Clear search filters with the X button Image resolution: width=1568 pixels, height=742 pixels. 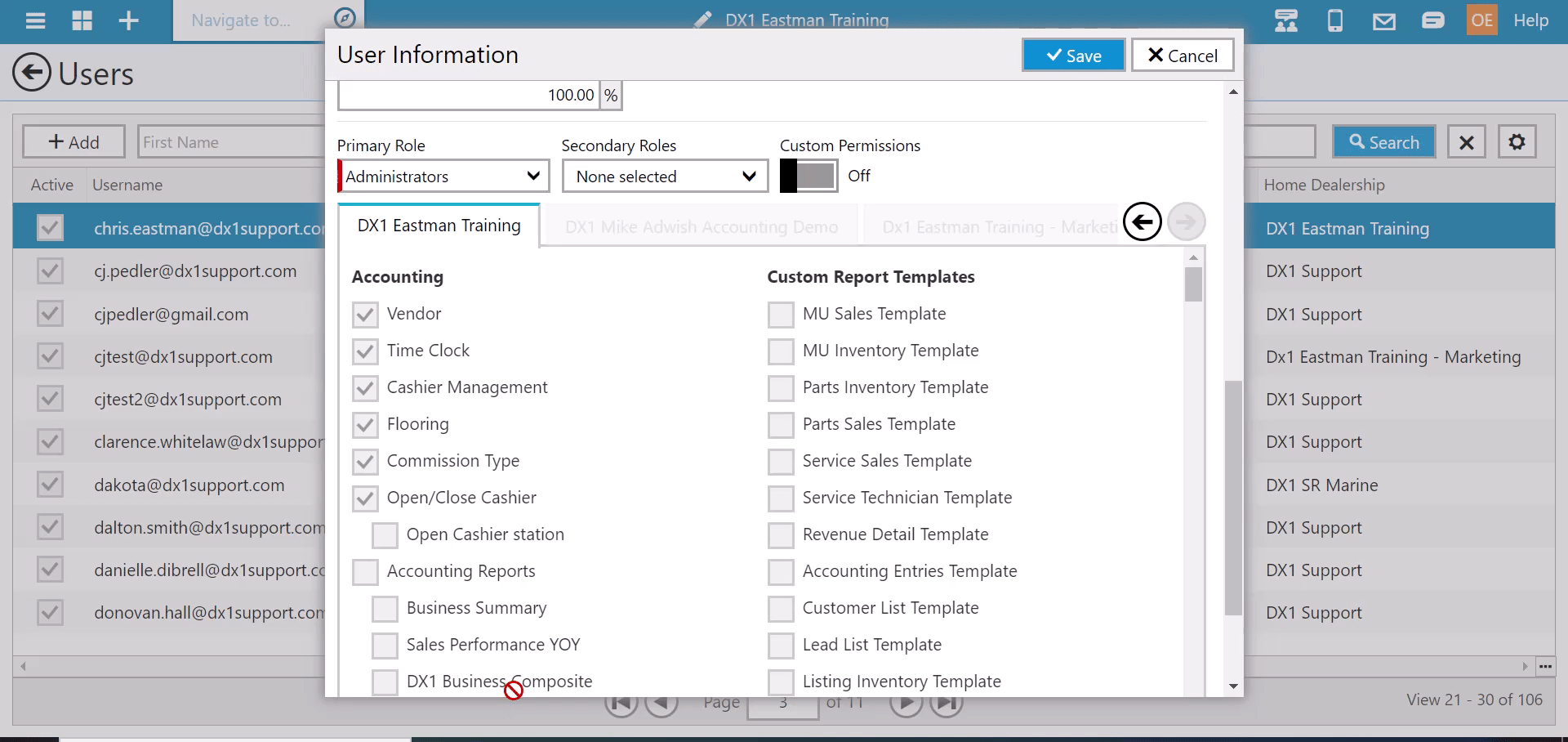click(x=1467, y=142)
